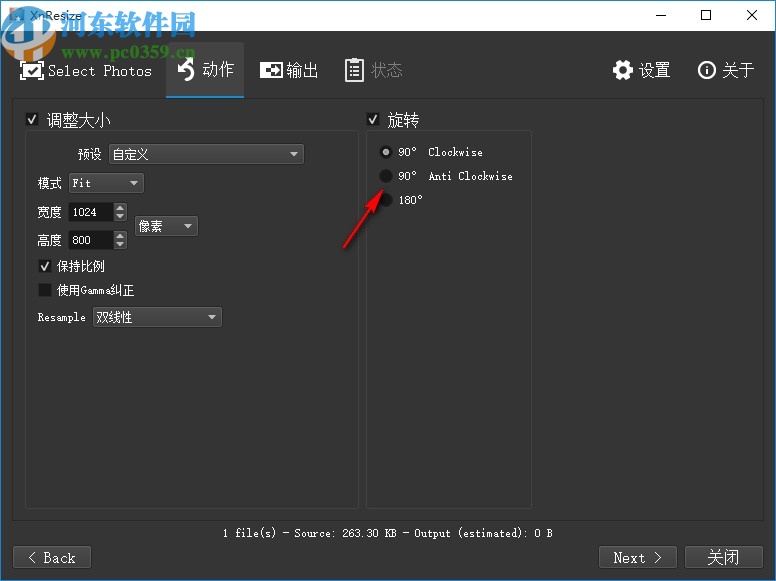Viewport: 776px width, 581px height.
Task: Open 设置 settings
Action: (x=641, y=70)
